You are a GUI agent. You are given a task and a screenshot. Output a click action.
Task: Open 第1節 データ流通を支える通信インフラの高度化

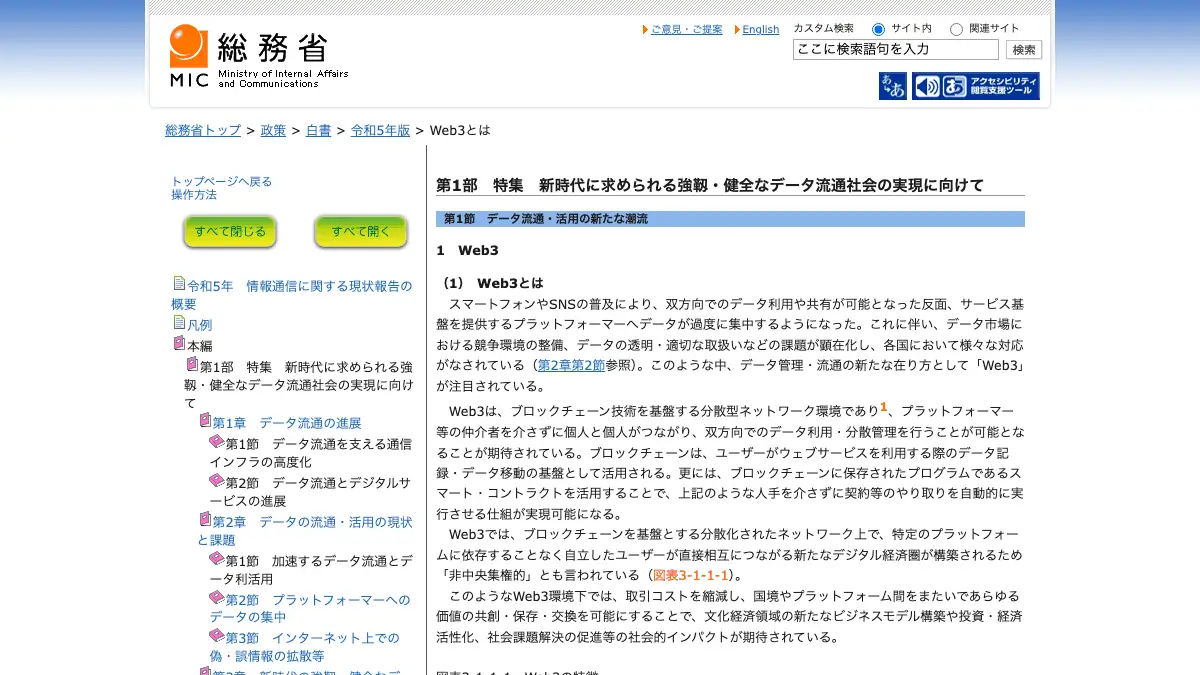310,452
